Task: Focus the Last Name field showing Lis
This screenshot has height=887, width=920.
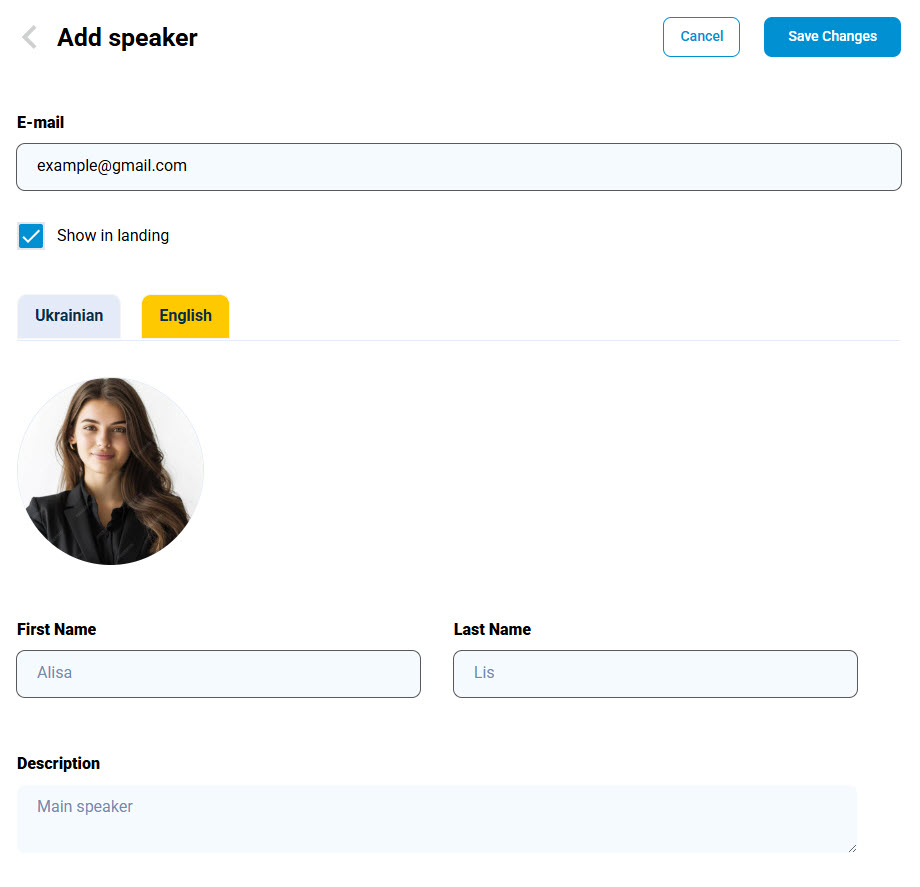Action: [655, 673]
